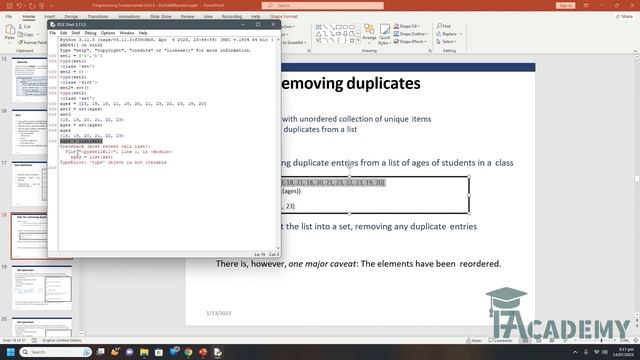Collapse the PowerPoint ribbon
640x360 pixels.
point(635,51)
